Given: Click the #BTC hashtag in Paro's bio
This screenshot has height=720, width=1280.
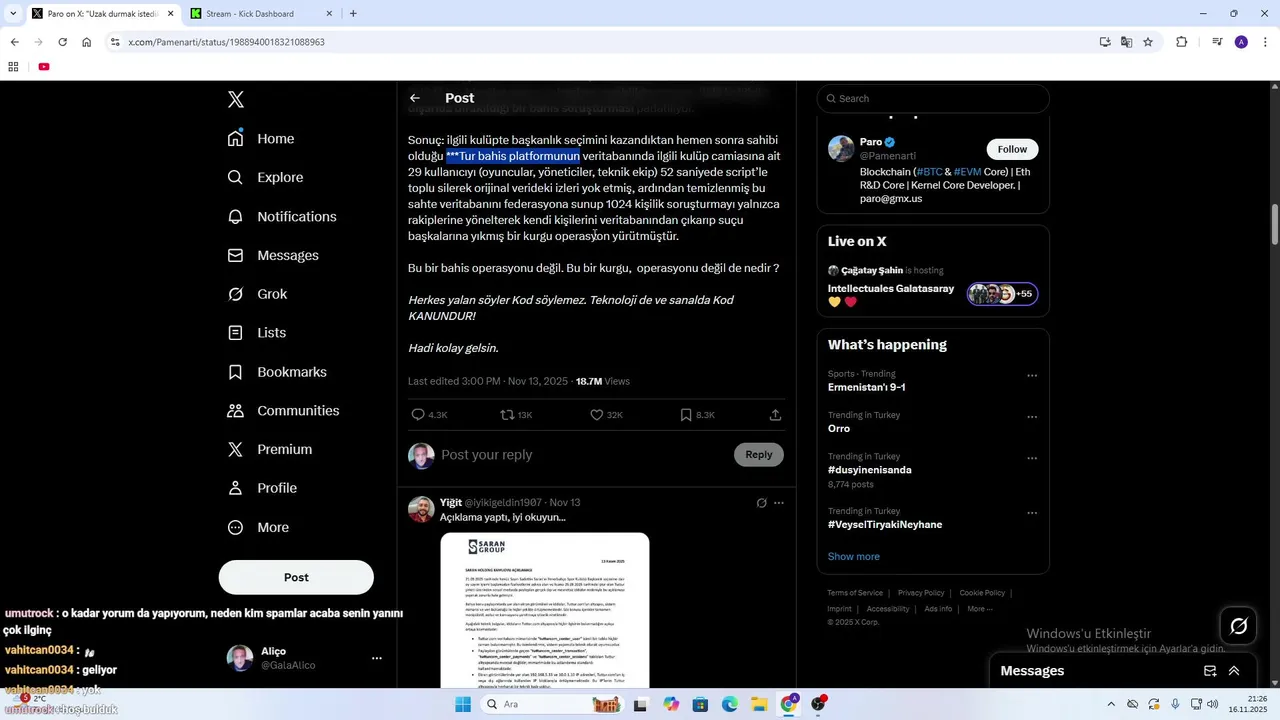Looking at the screenshot, I should [x=930, y=172].
